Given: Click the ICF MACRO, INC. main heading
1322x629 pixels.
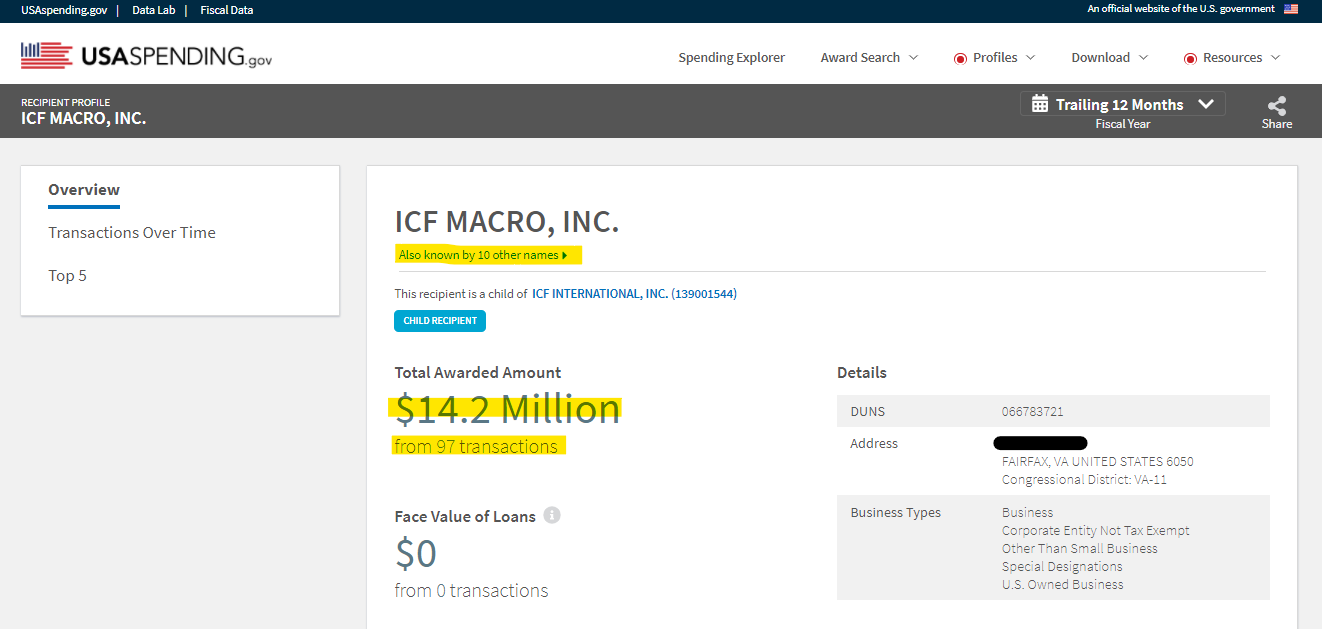Looking at the screenshot, I should tap(507, 222).
